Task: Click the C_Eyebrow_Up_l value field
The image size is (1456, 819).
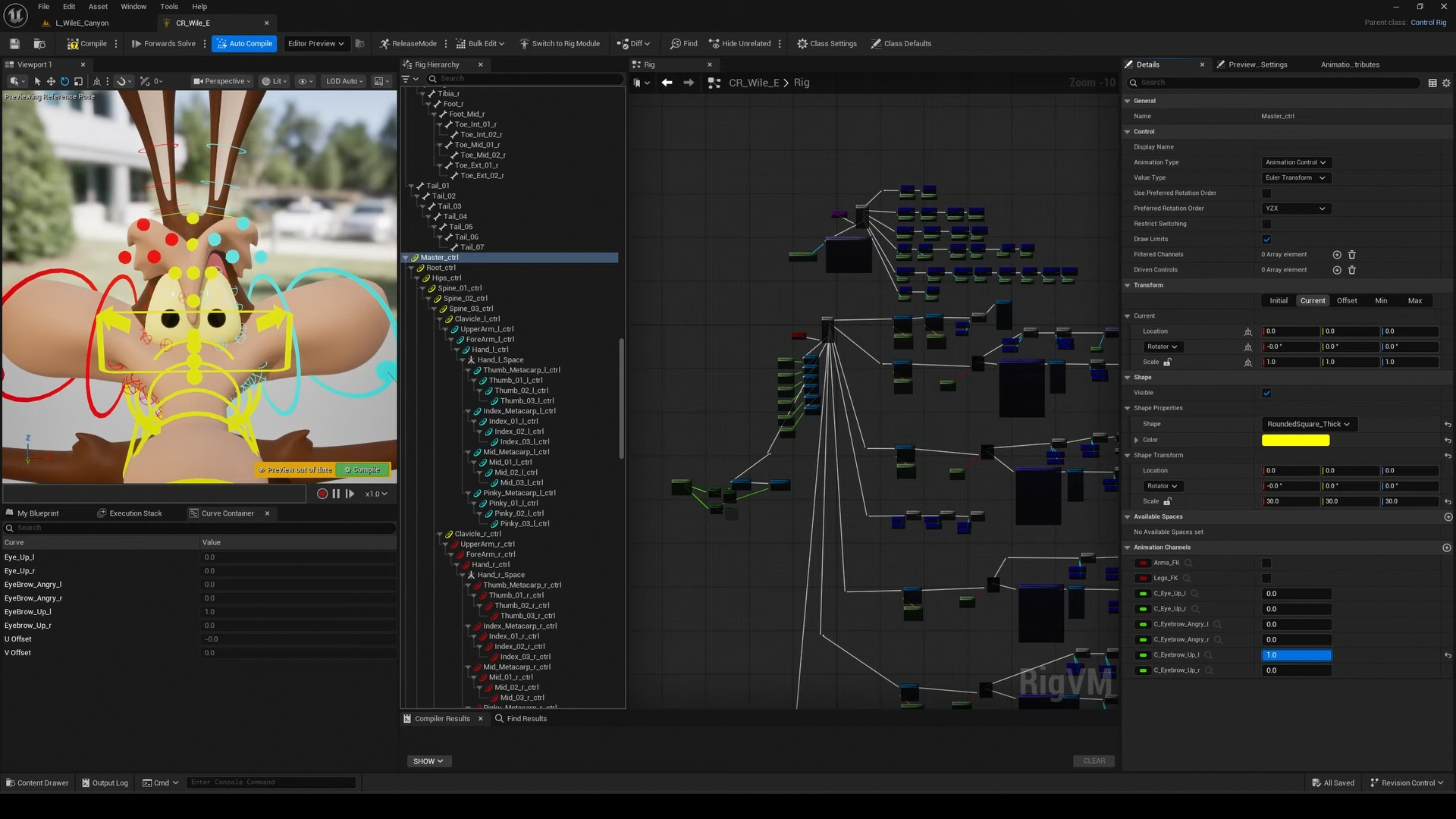Action: point(1296,655)
